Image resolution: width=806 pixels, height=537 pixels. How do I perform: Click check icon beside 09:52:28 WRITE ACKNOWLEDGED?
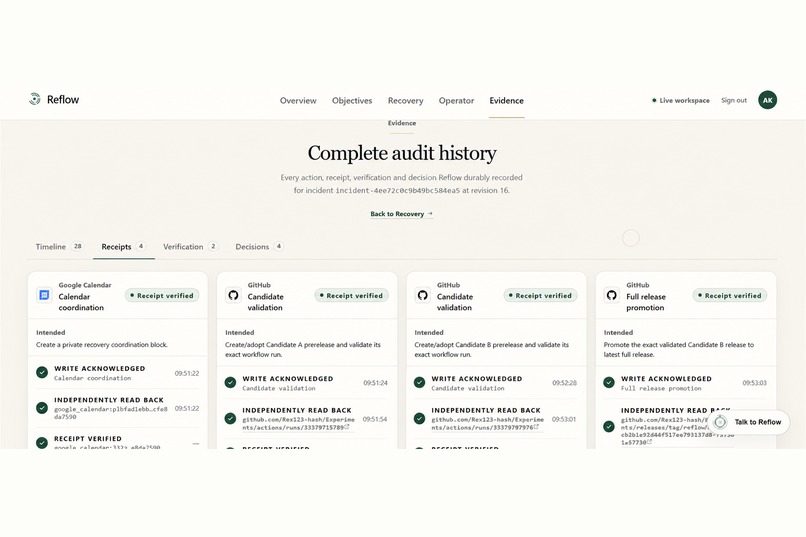tap(419, 383)
